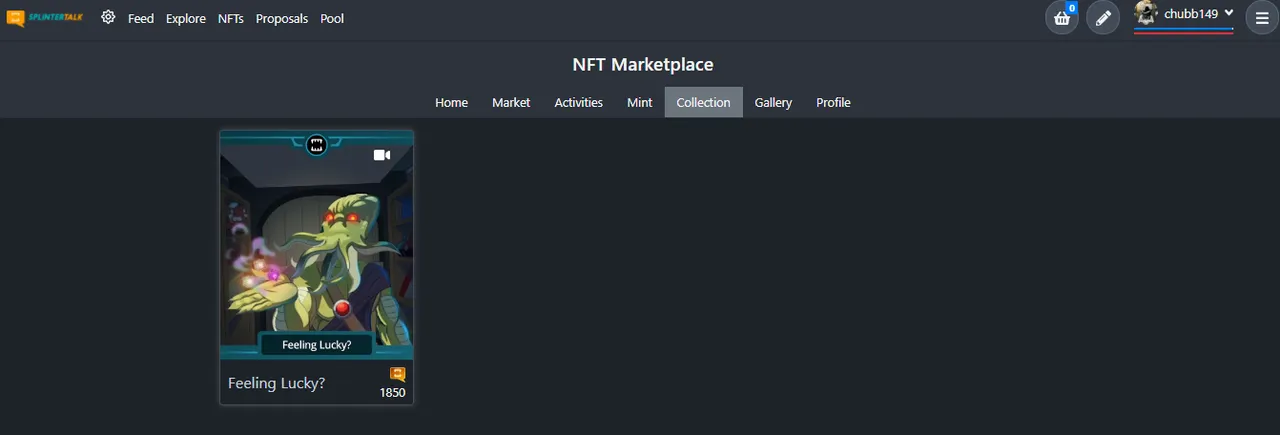Image resolution: width=1280 pixels, height=435 pixels.
Task: Click the NFT Marketplace heading
Action: [643, 64]
